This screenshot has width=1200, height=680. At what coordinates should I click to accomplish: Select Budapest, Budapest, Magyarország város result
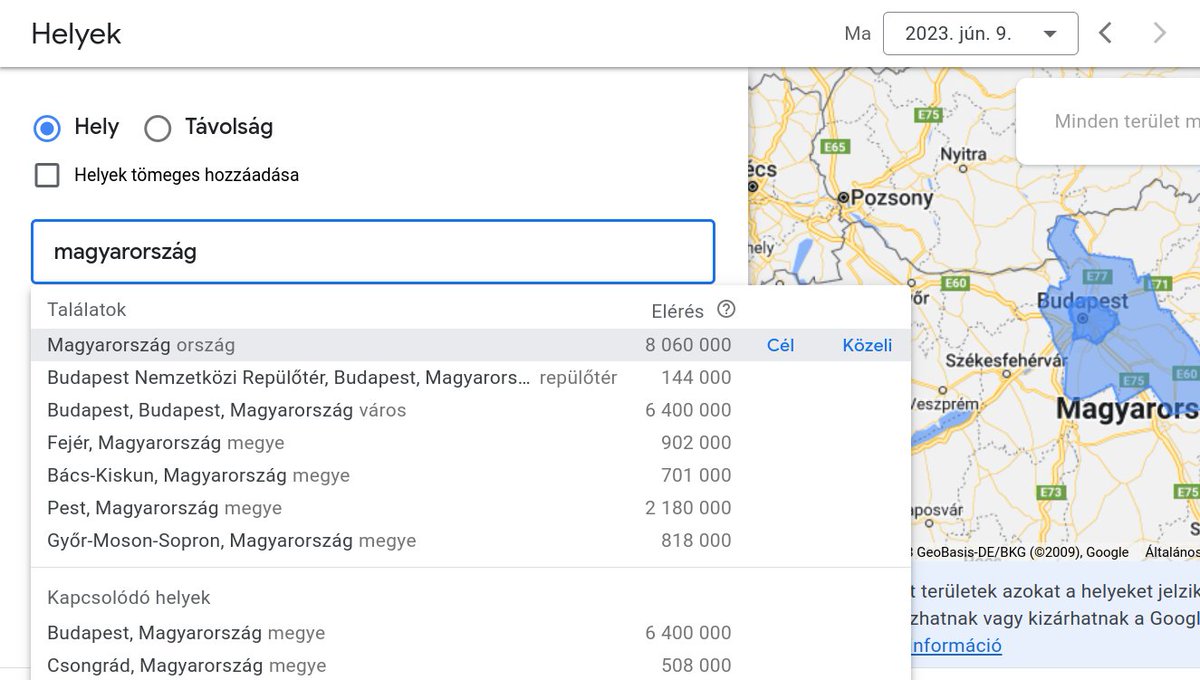(471, 410)
